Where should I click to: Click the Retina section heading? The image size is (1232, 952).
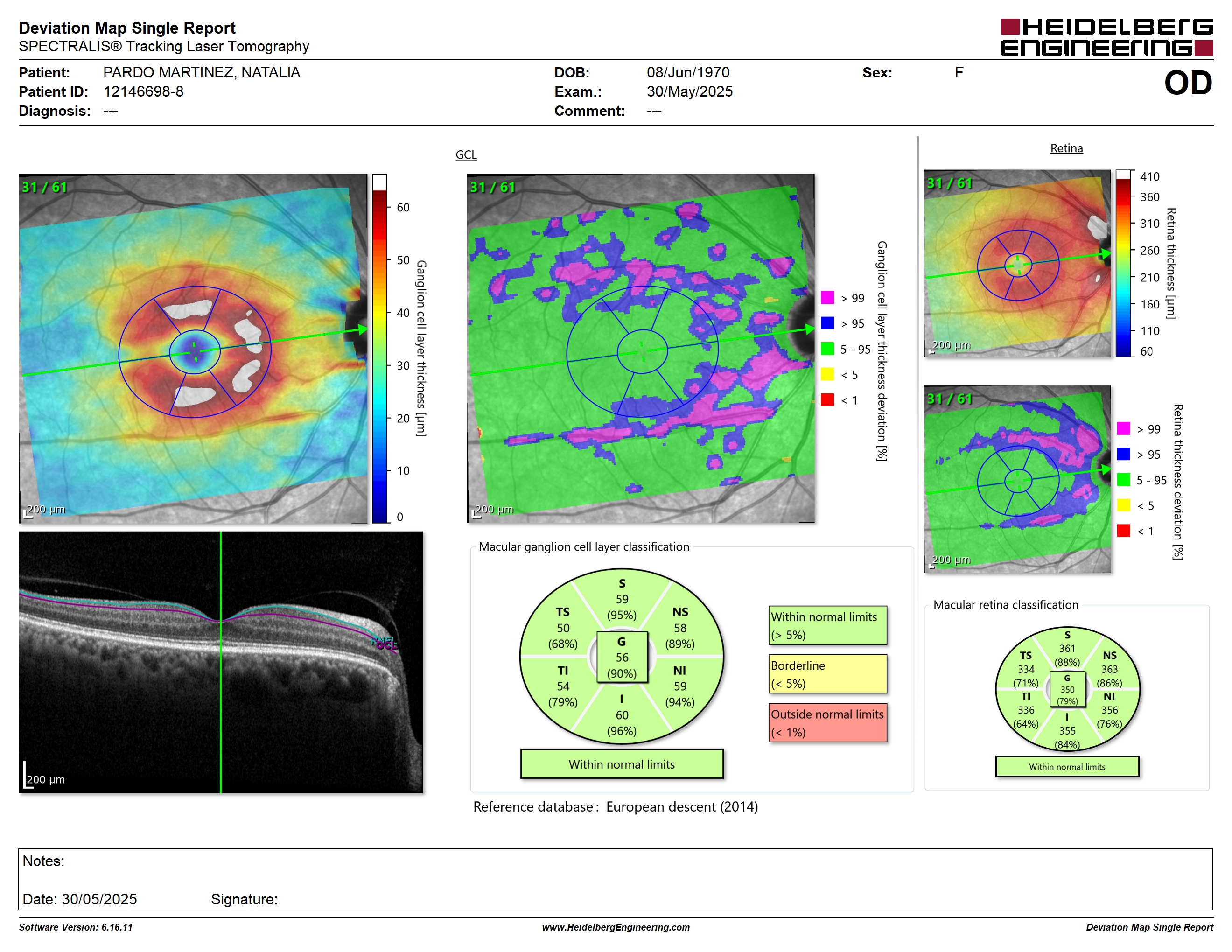point(1066,148)
